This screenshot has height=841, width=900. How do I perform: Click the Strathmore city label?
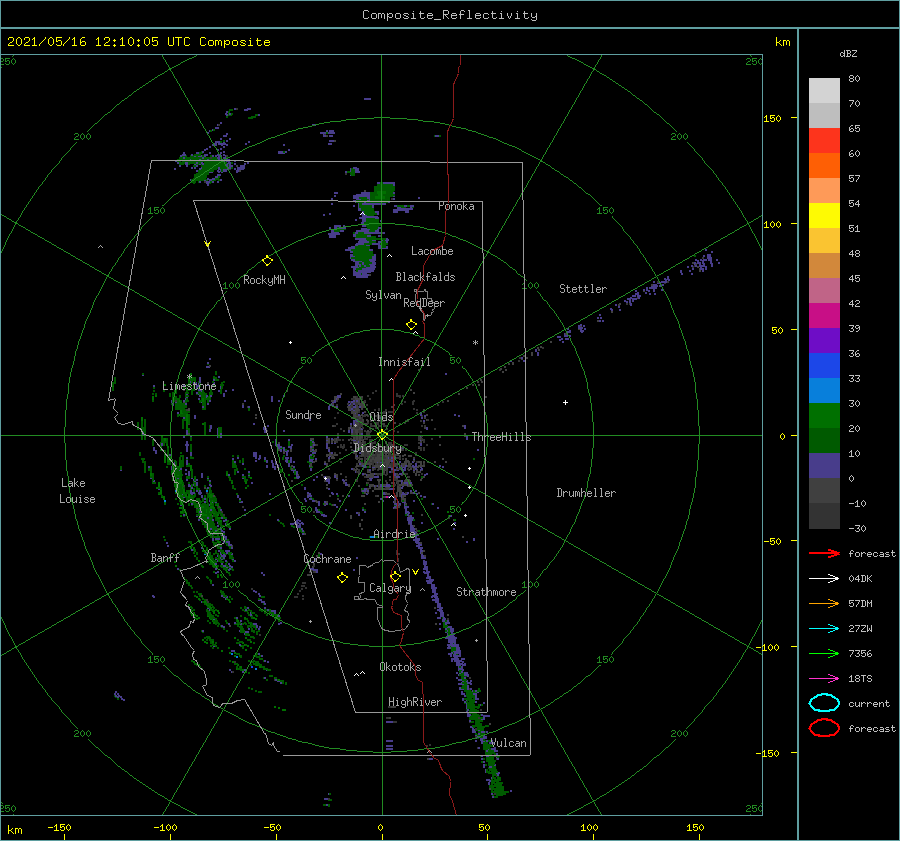coord(486,592)
